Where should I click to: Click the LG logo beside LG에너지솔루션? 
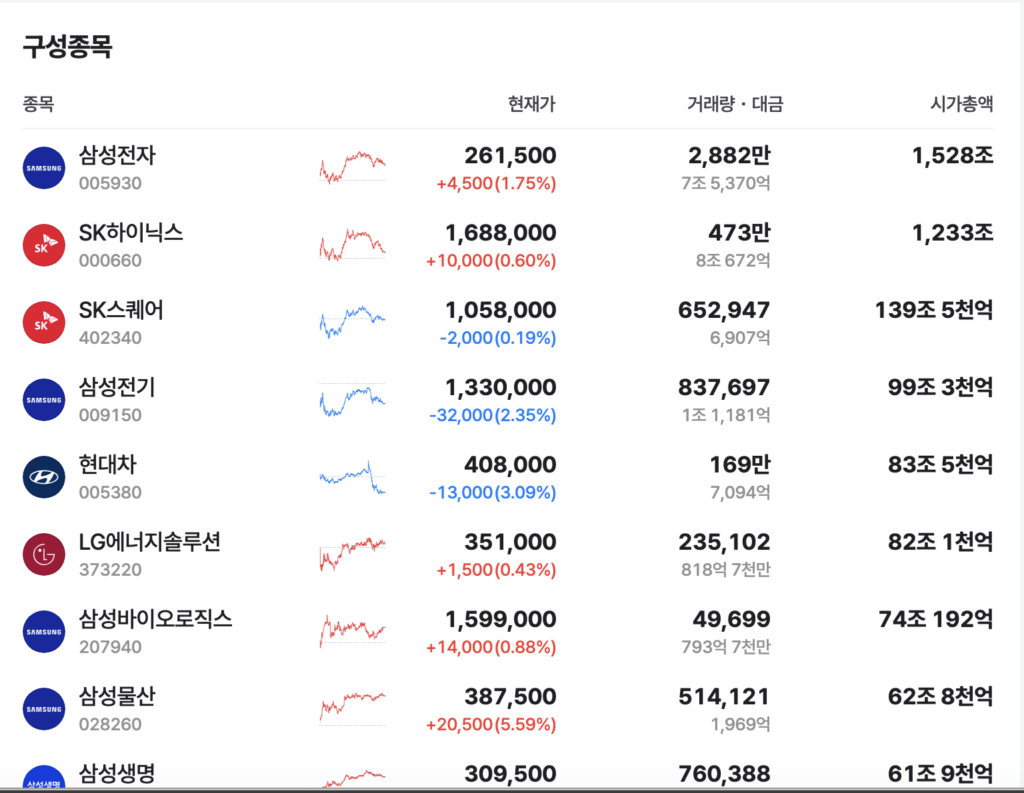44,555
